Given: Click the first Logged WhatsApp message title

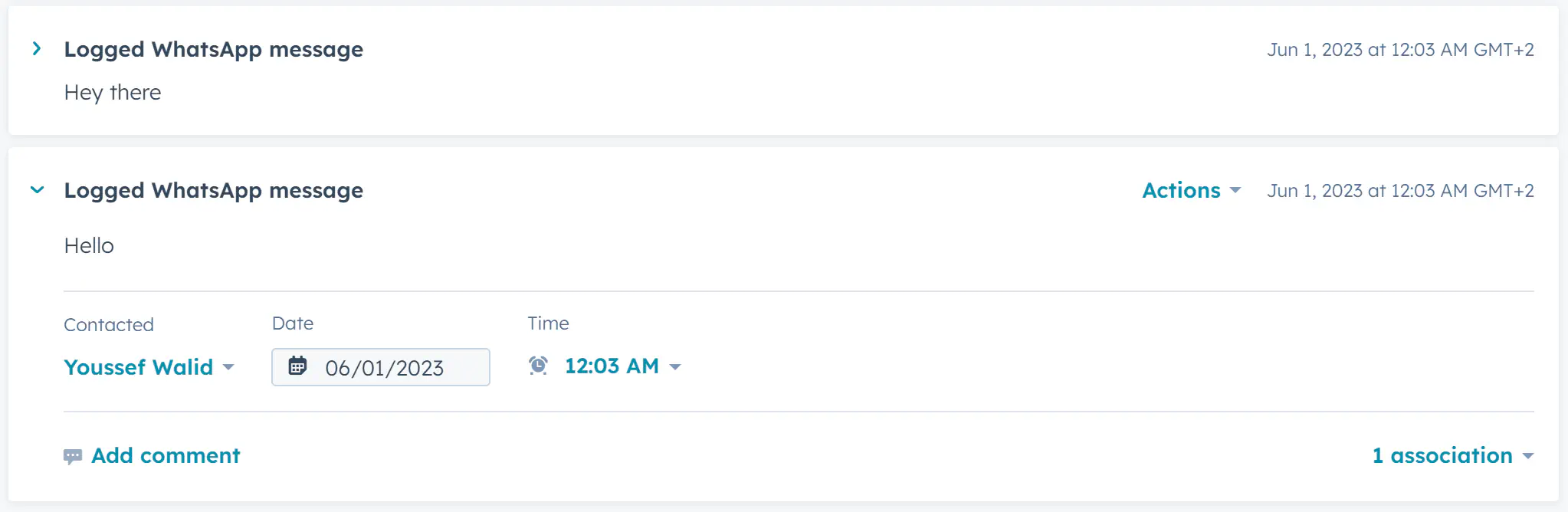Looking at the screenshot, I should (214, 49).
